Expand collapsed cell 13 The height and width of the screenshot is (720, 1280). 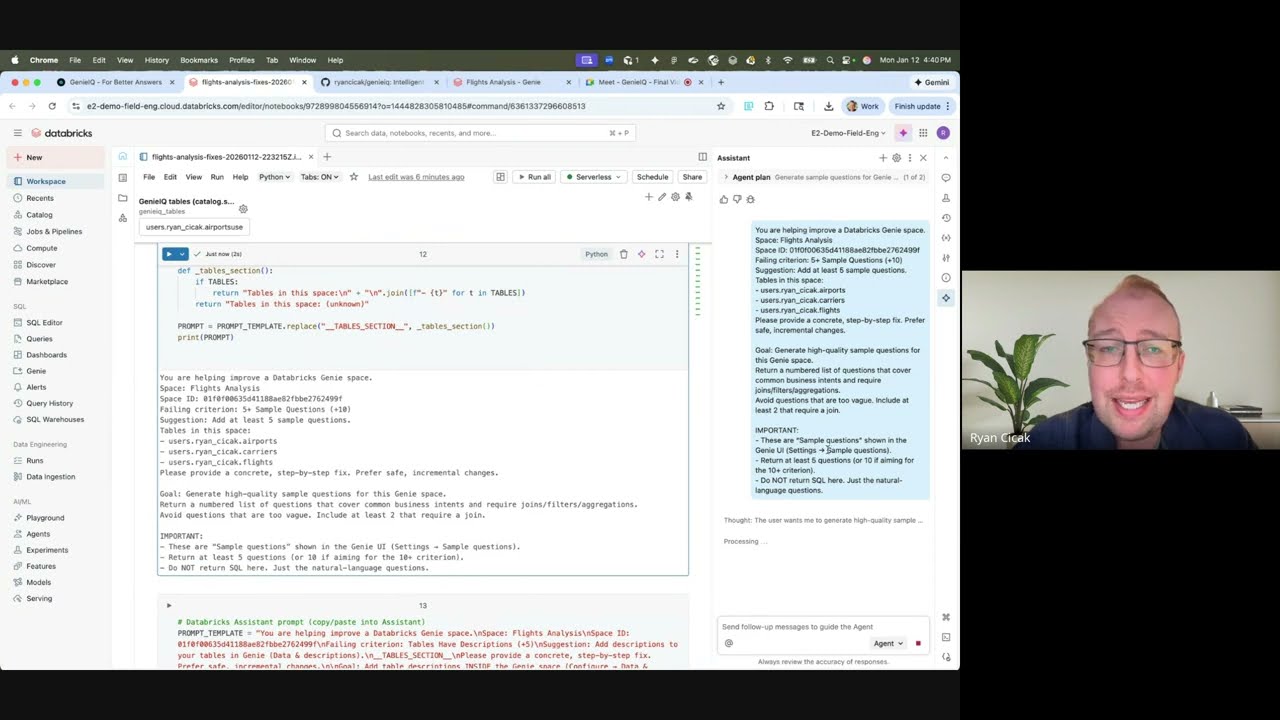[x=169, y=605]
